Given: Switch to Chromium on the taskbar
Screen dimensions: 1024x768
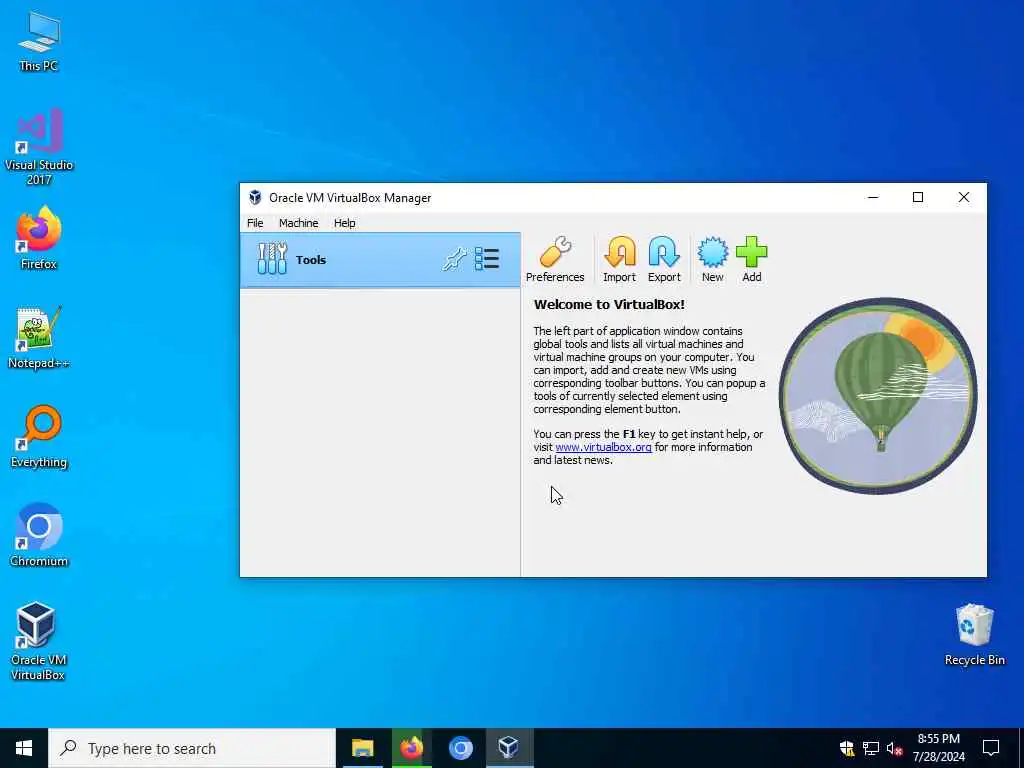Looking at the screenshot, I should point(460,748).
